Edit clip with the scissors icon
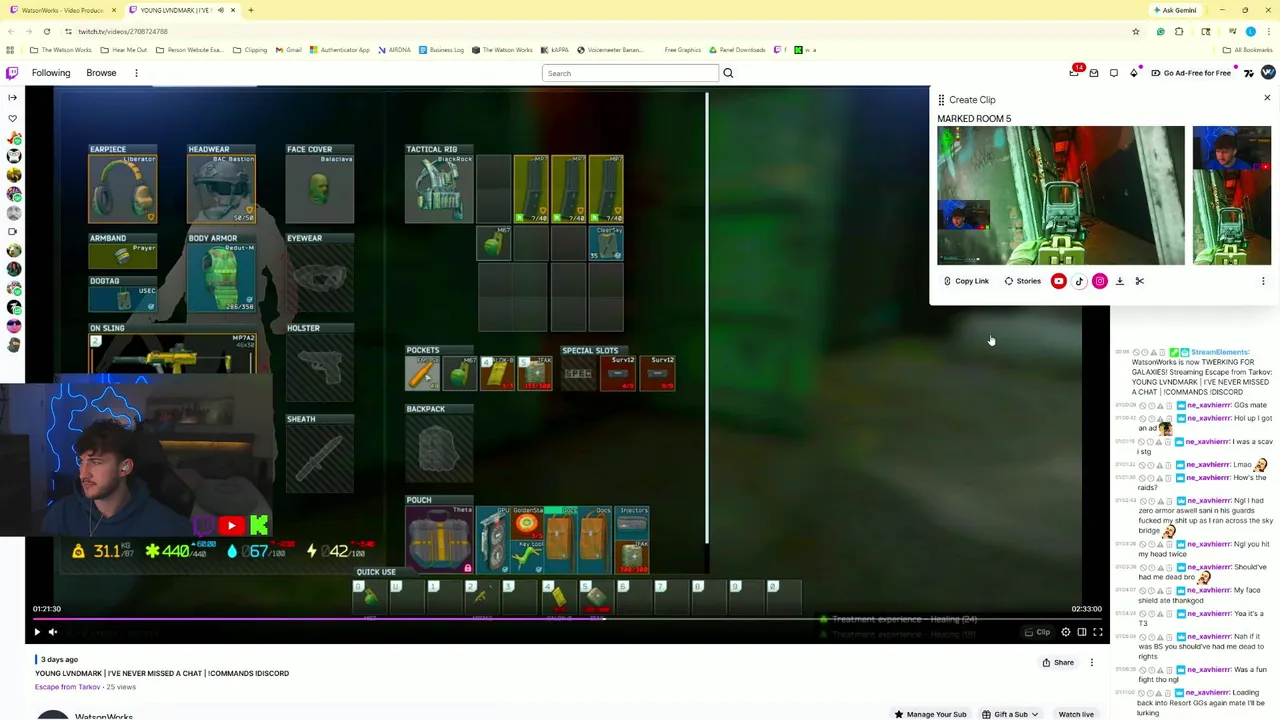1280x720 pixels. coord(1140,281)
